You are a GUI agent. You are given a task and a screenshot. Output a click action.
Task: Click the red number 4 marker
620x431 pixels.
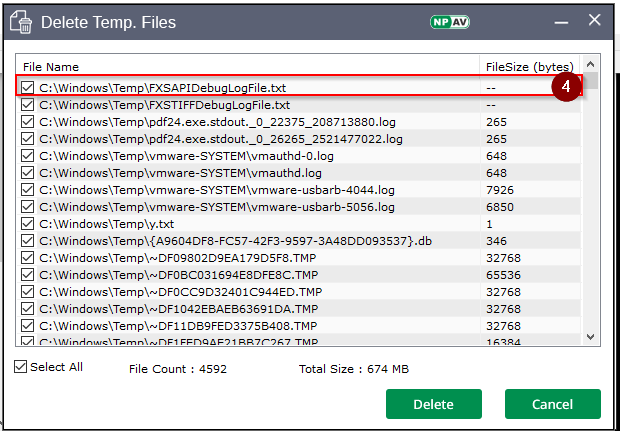coord(565,87)
